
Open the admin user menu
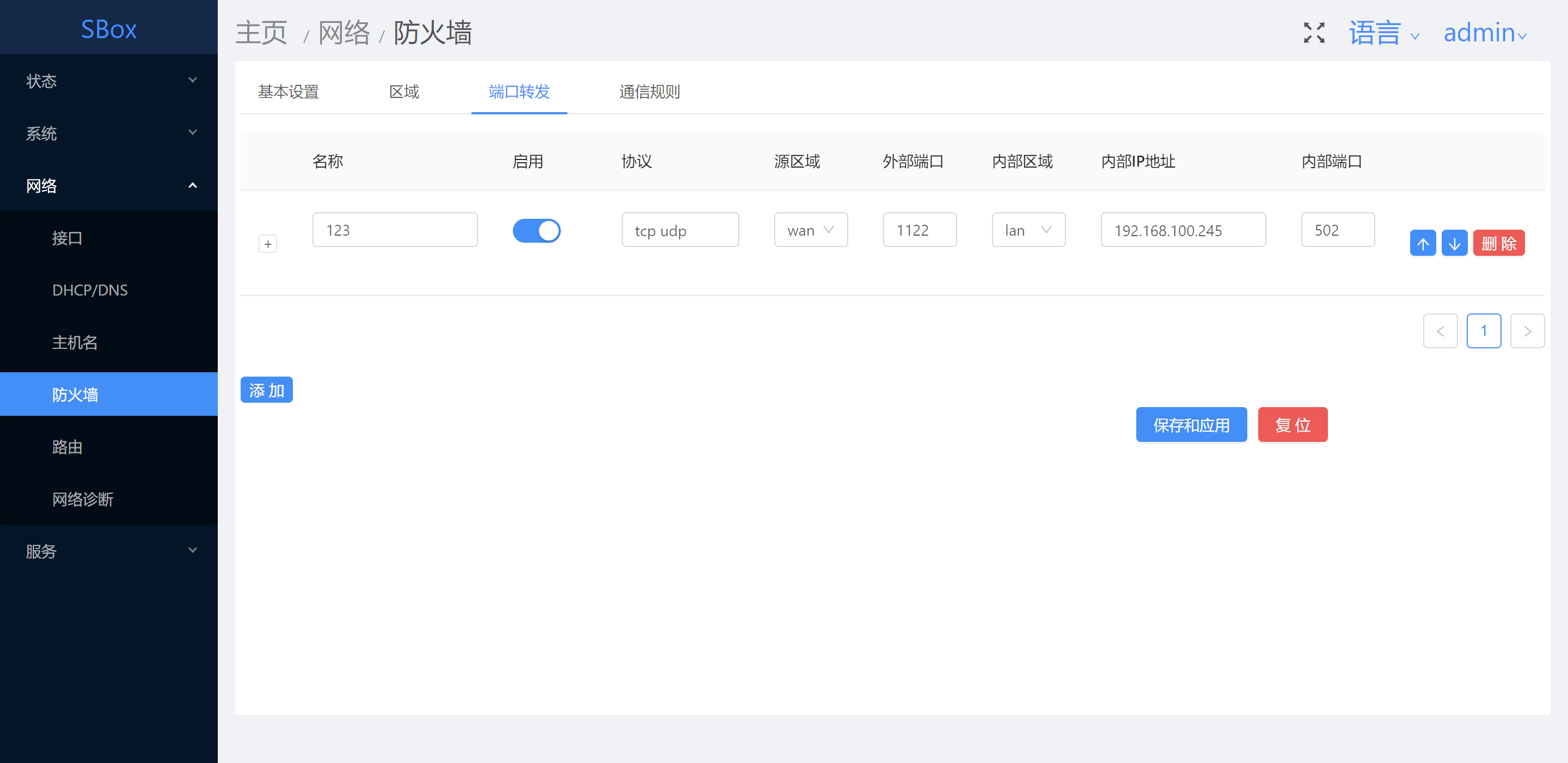point(1484,33)
